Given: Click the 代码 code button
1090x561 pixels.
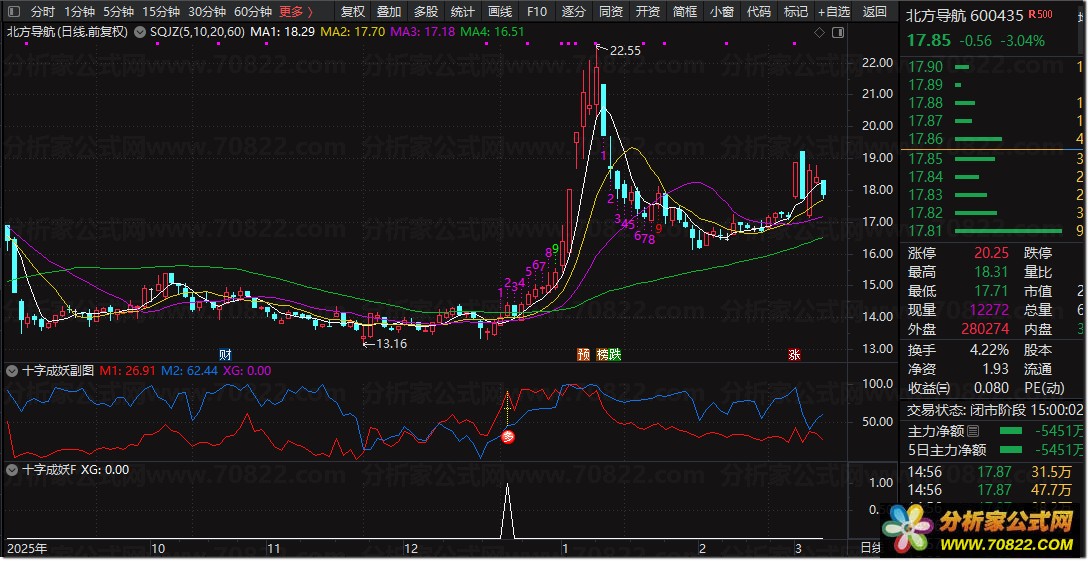Looking at the screenshot, I should (758, 11).
